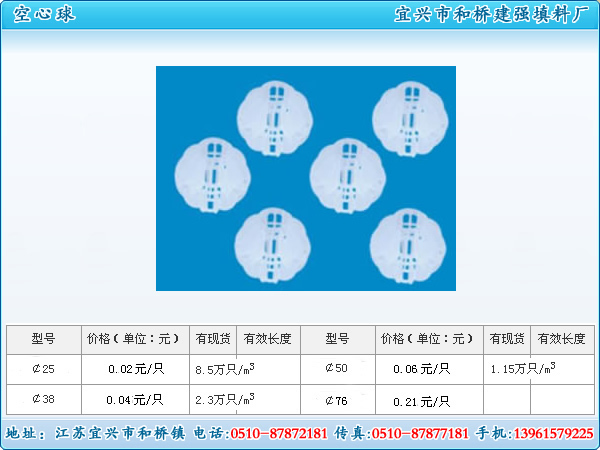Select the ∅50 model cell
Screen dimensions: 600x450
coord(337,369)
